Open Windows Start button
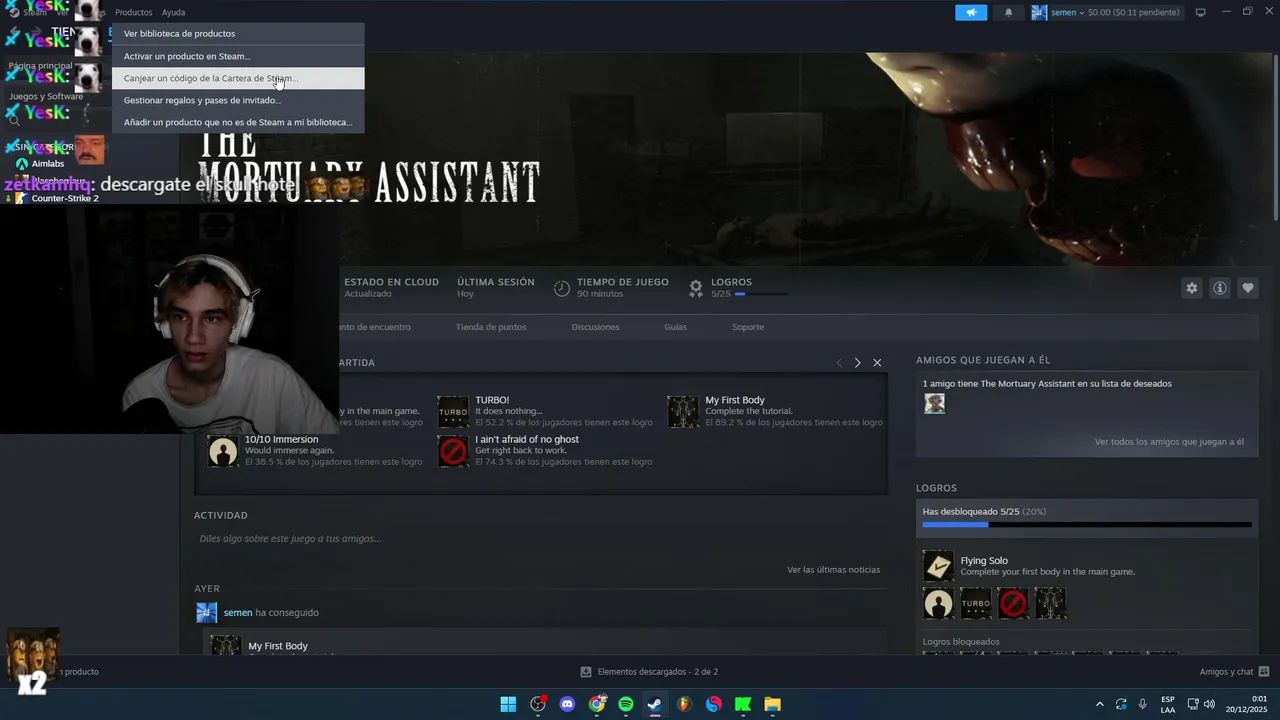 tap(508, 704)
